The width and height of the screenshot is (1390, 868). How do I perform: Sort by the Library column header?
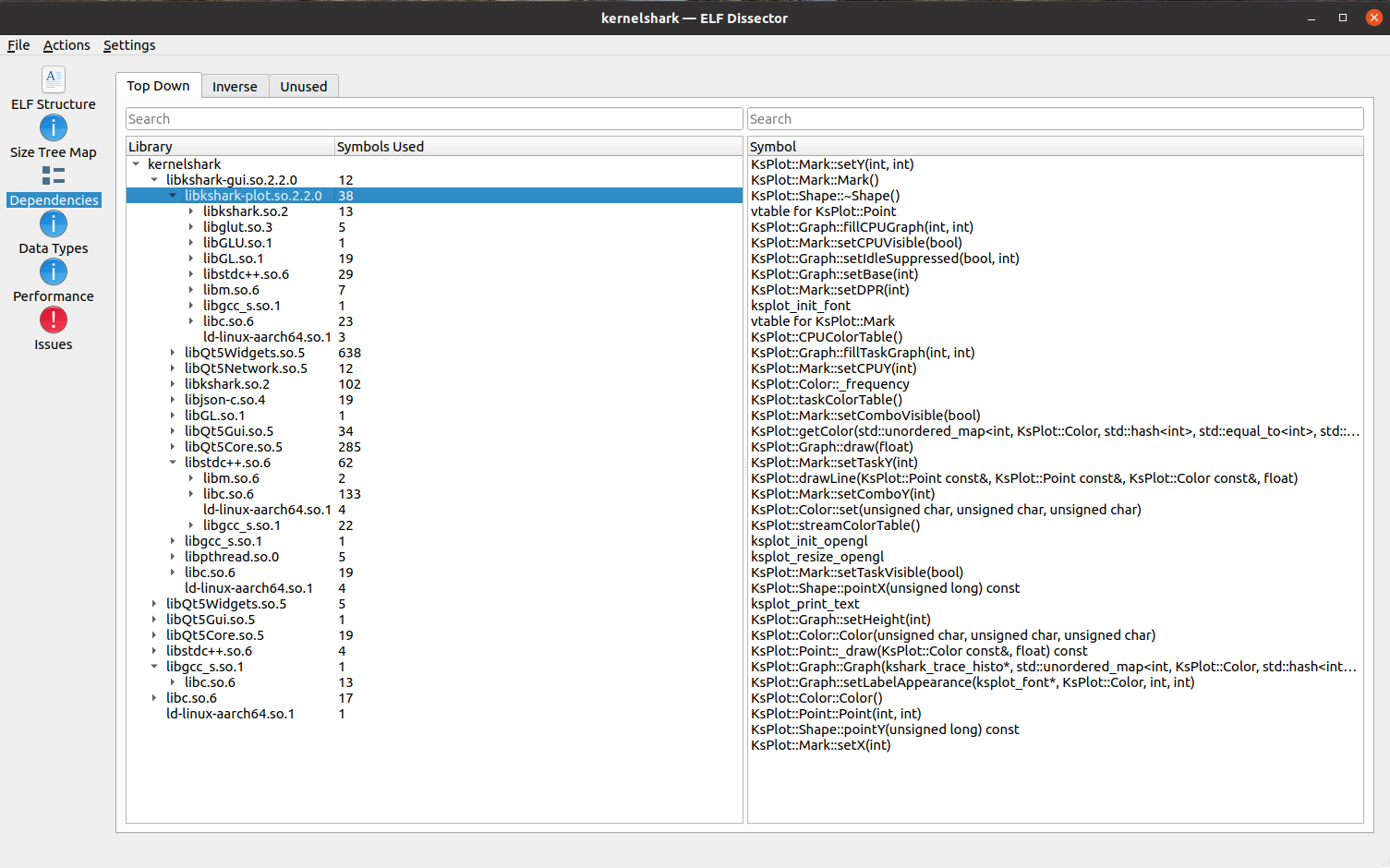coord(230,147)
